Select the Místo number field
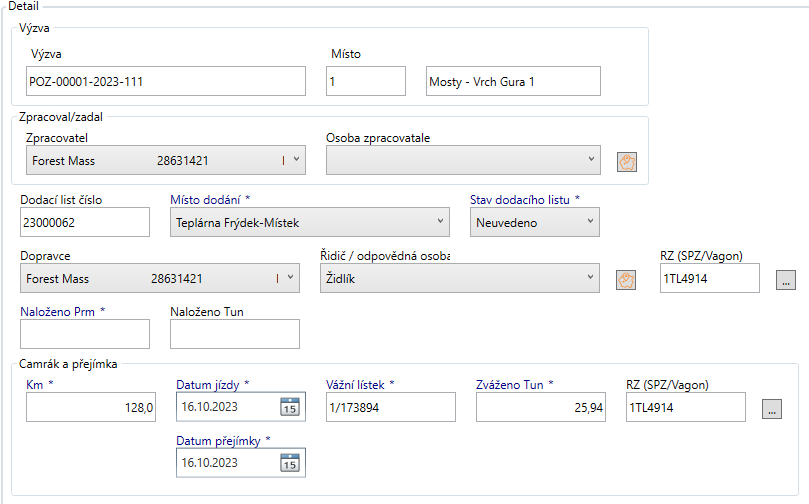This screenshot has width=809, height=504. pos(365,82)
